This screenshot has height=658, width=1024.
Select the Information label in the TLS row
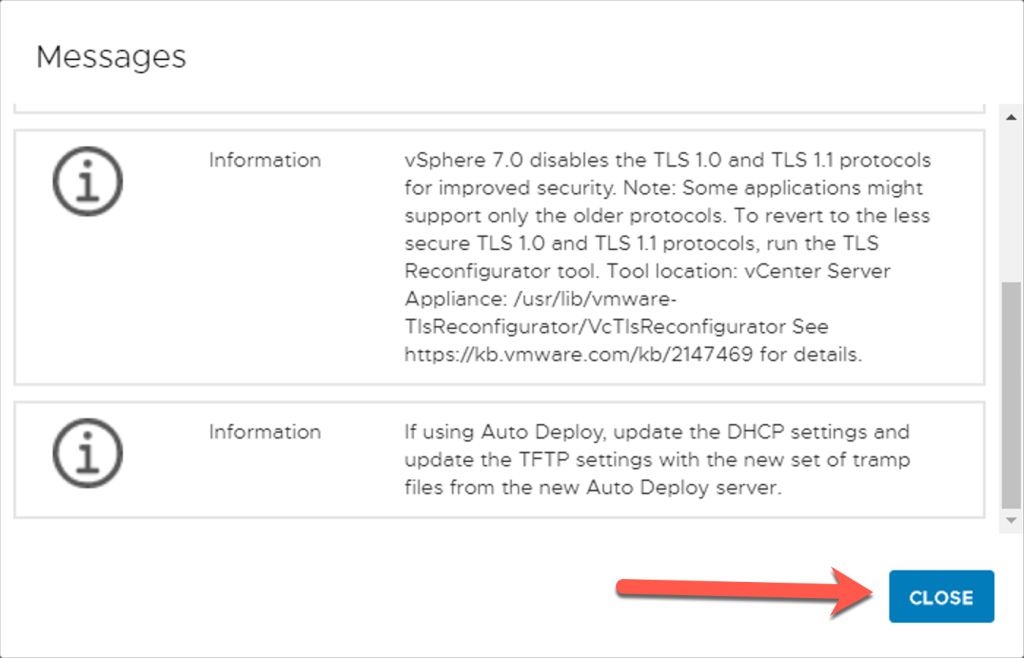[x=264, y=160]
